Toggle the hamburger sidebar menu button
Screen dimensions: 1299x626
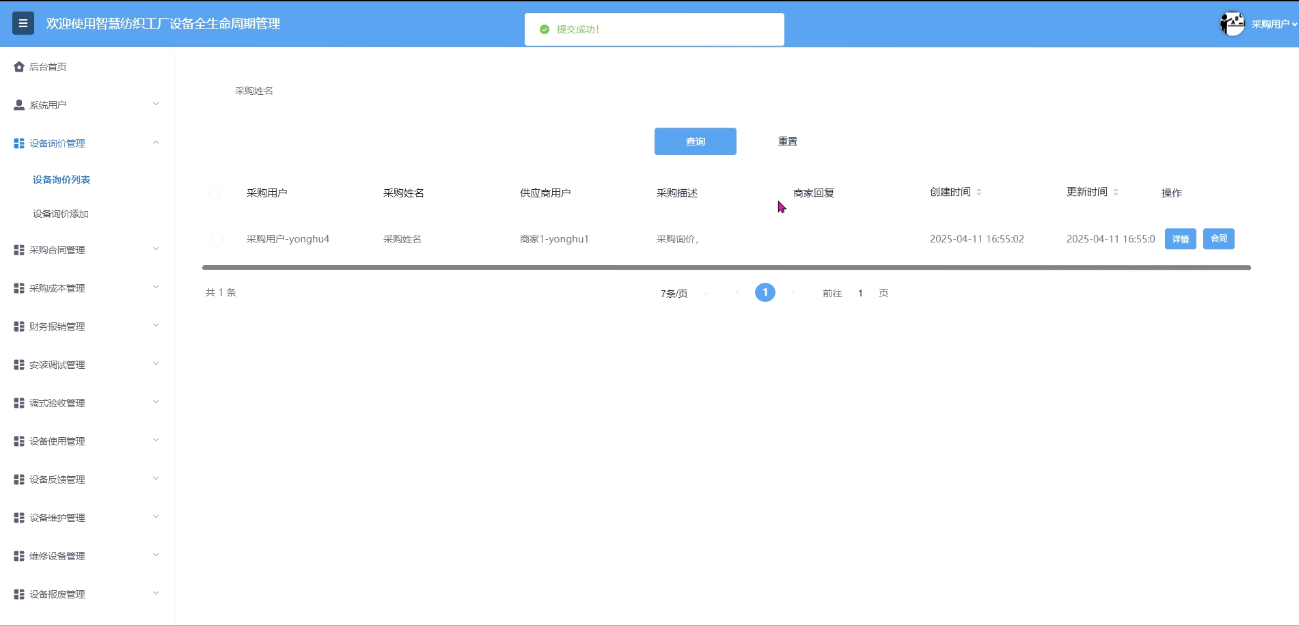tap(23, 23)
